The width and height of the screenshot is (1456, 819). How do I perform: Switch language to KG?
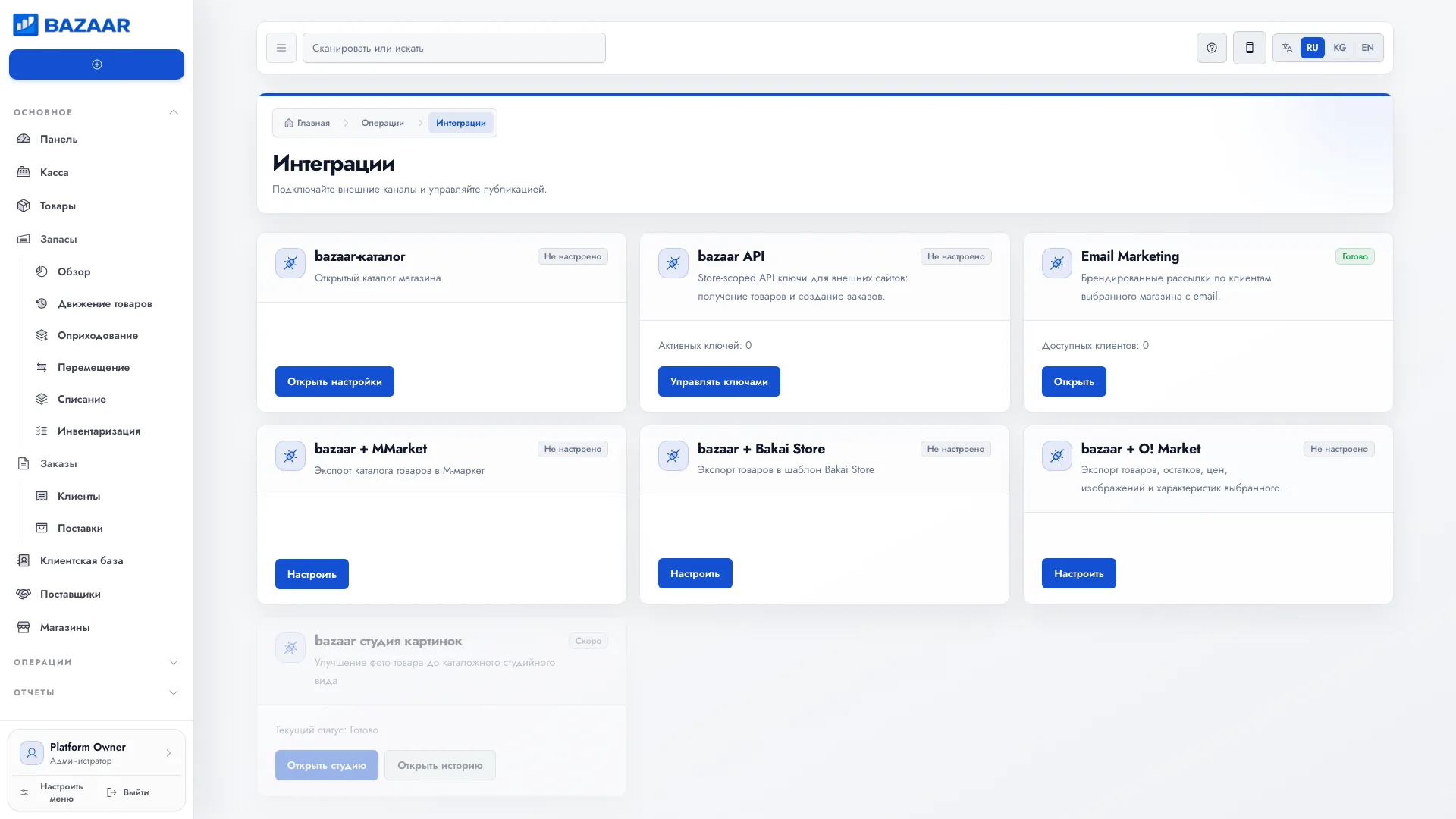tap(1340, 48)
